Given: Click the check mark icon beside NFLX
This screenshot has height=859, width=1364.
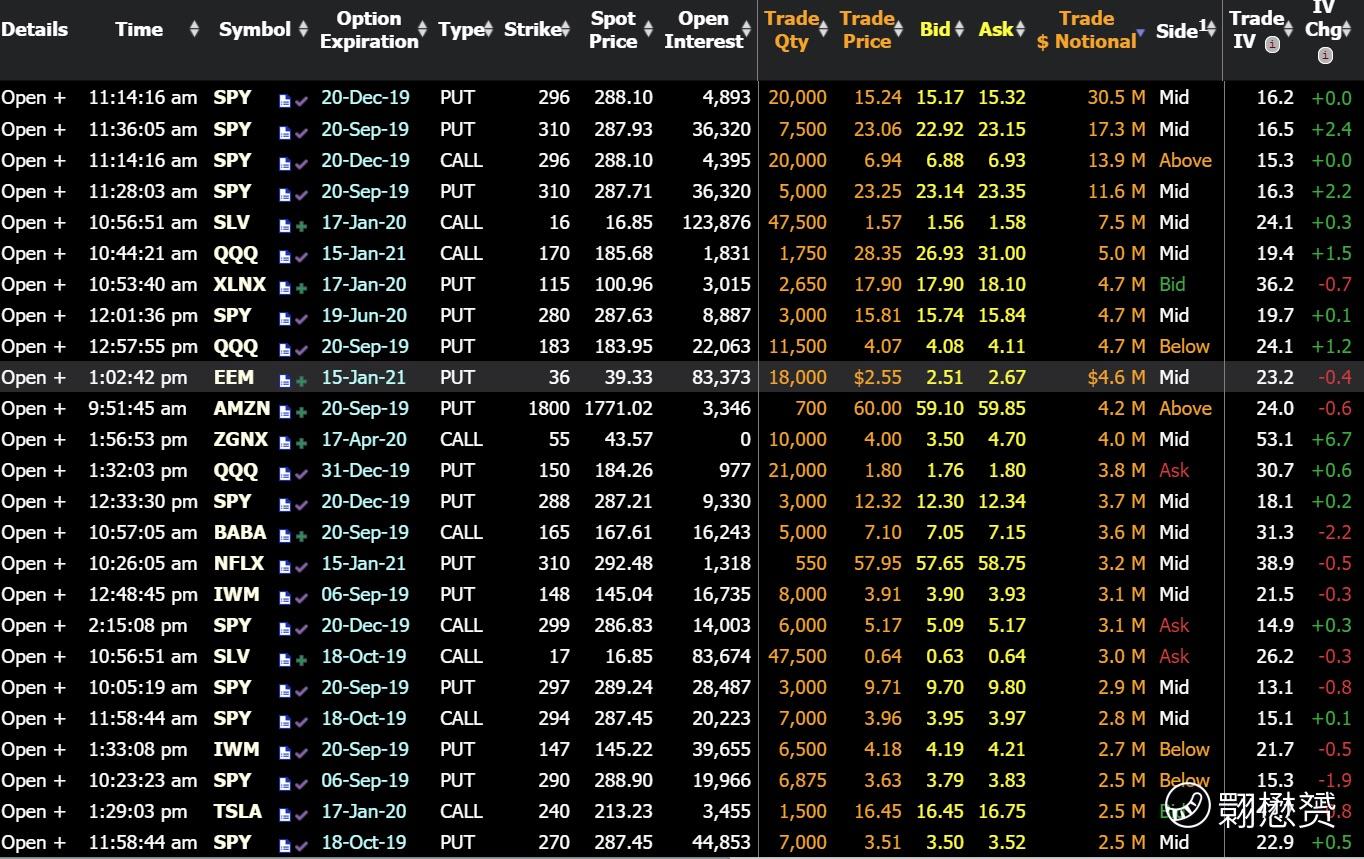Looking at the screenshot, I should coord(301,566).
